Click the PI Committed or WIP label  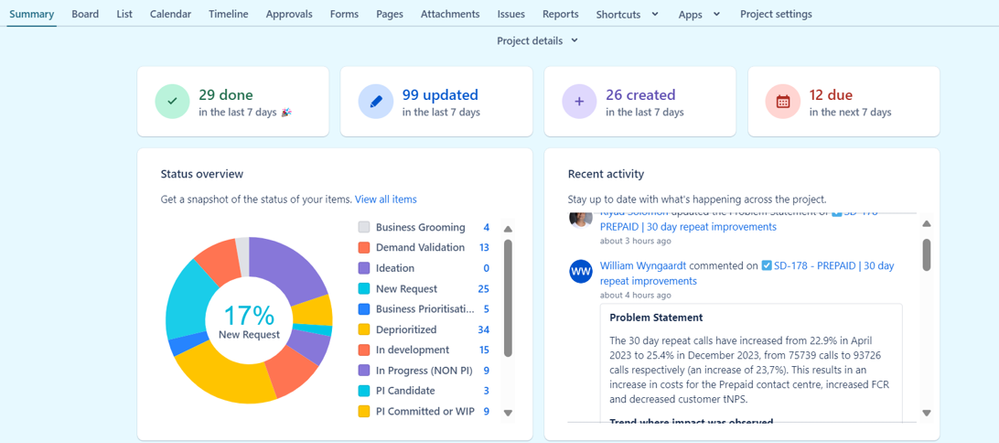pyautogui.click(x=425, y=411)
